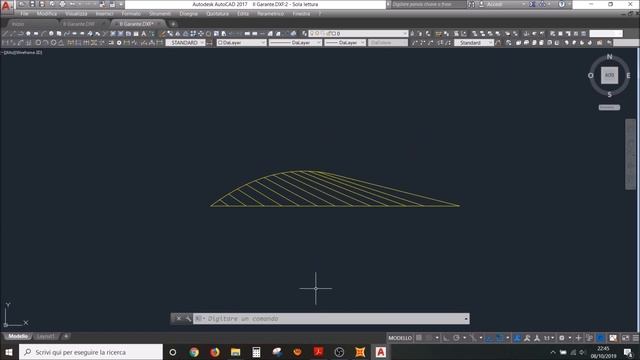Open the Modifica menu
Viewport: 640px width, 360px height.
coord(47,13)
